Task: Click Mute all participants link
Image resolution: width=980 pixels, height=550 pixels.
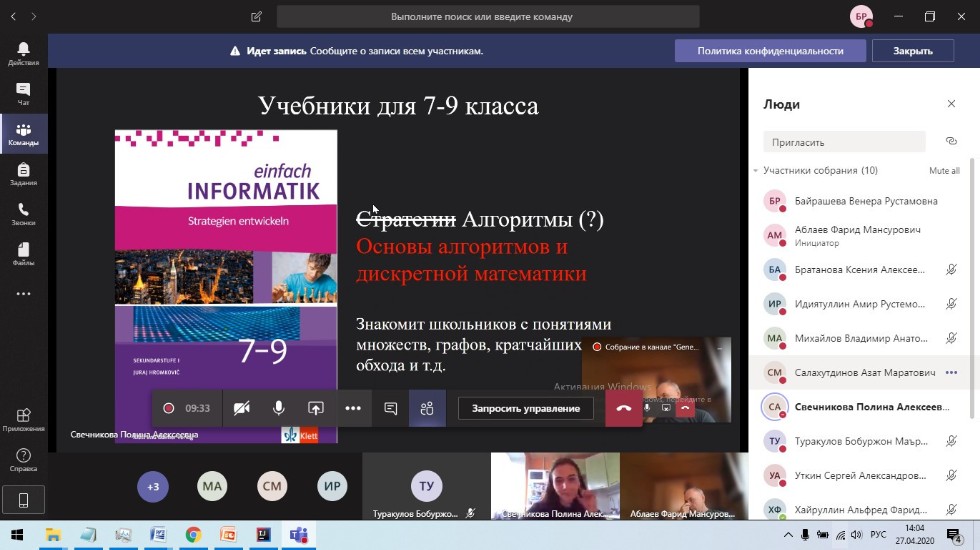Action: (944, 171)
